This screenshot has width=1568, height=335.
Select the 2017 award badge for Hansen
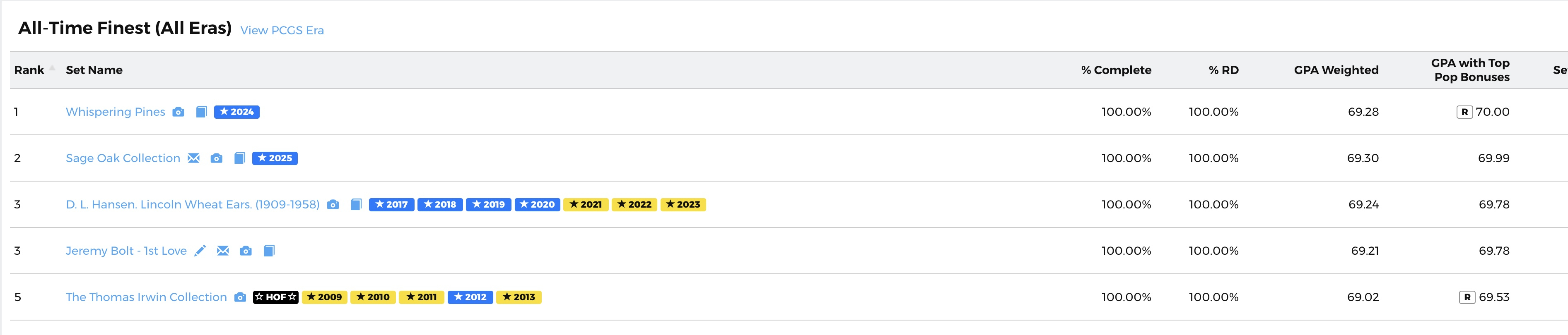click(x=391, y=204)
